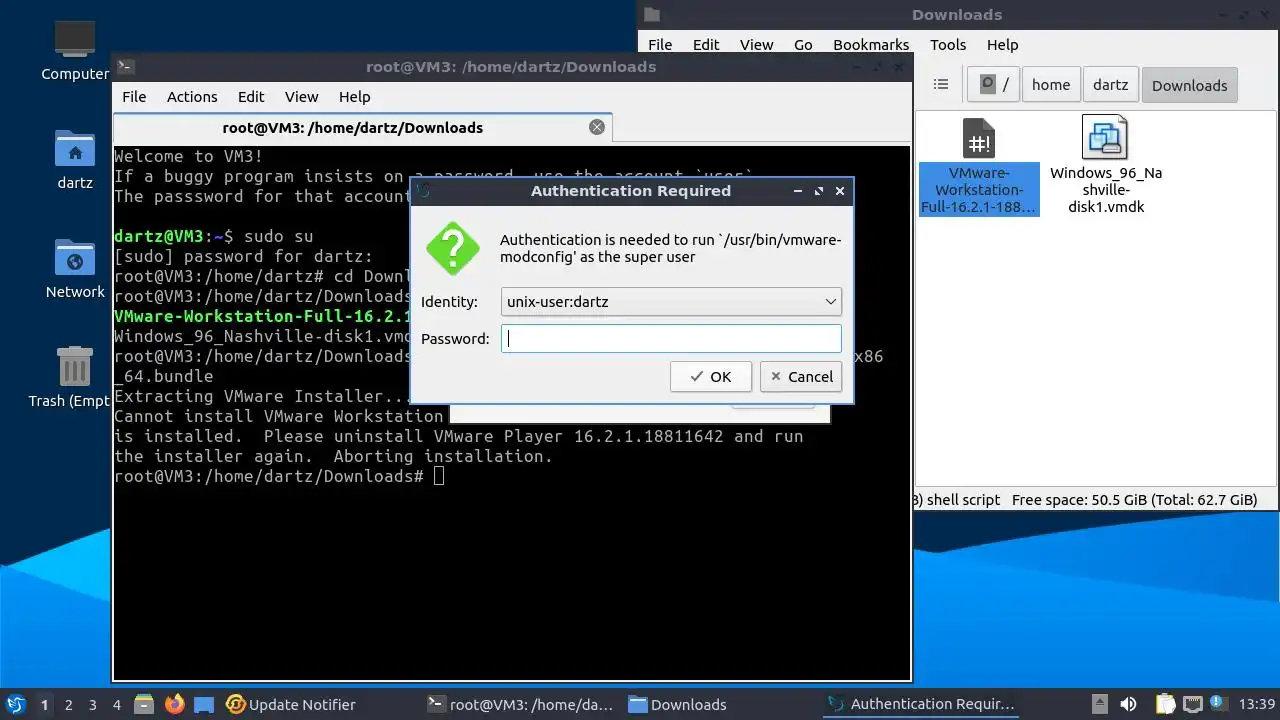Click Cancel in the authentication dialog
The height and width of the screenshot is (720, 1280).
[801, 377]
